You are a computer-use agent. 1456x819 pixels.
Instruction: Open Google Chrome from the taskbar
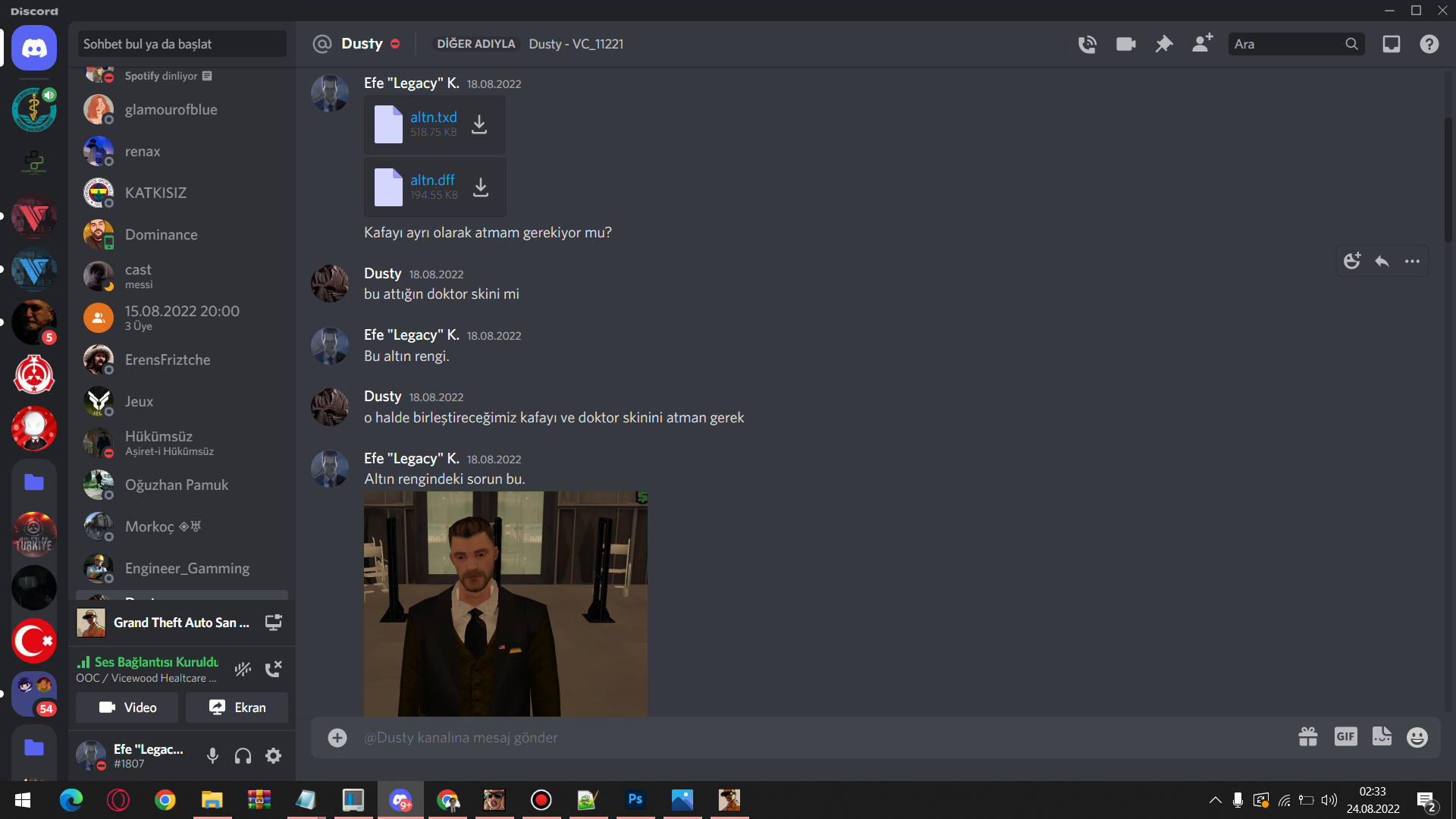coord(165,800)
